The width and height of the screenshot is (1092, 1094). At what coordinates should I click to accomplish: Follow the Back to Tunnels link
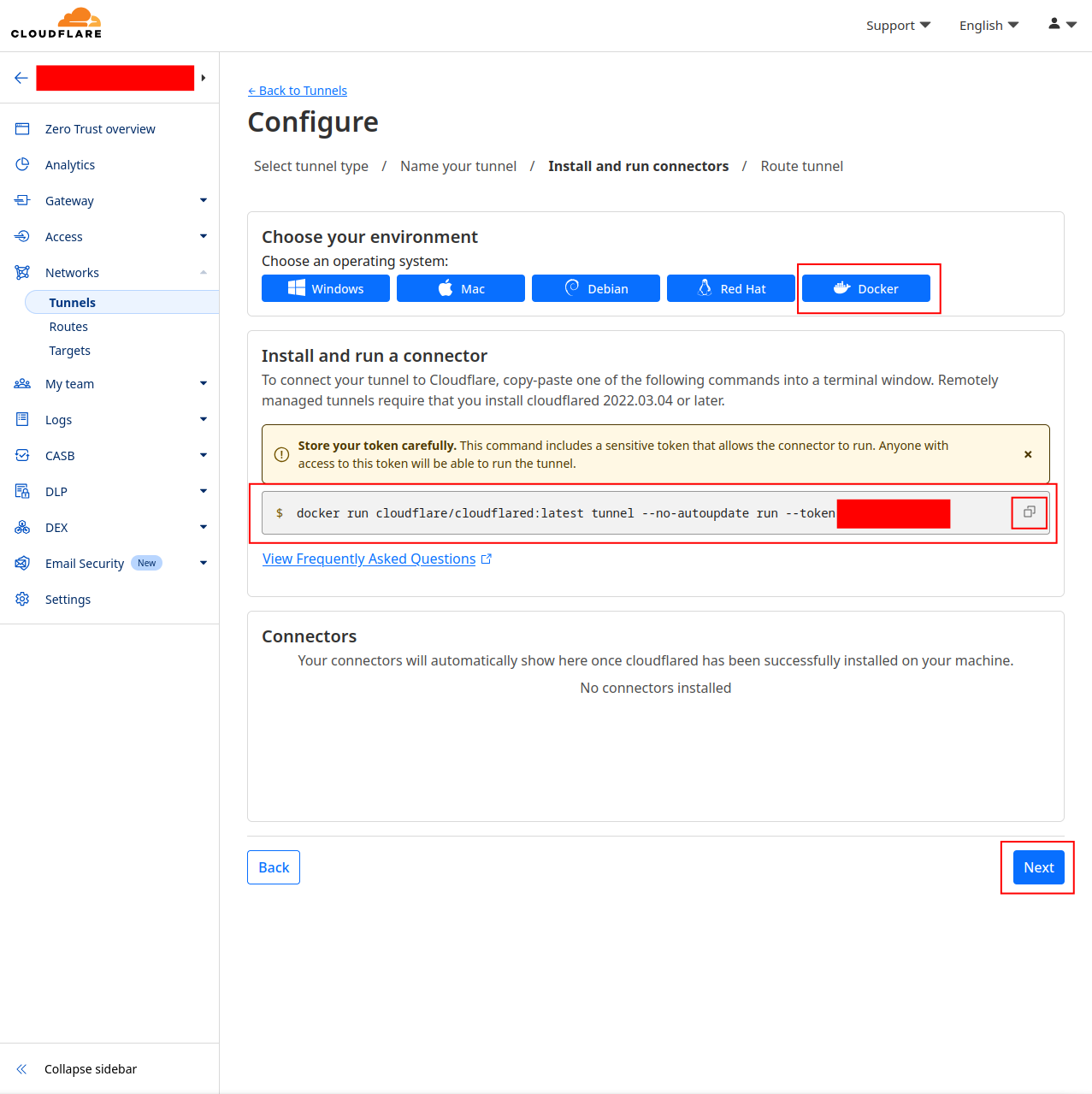298,91
